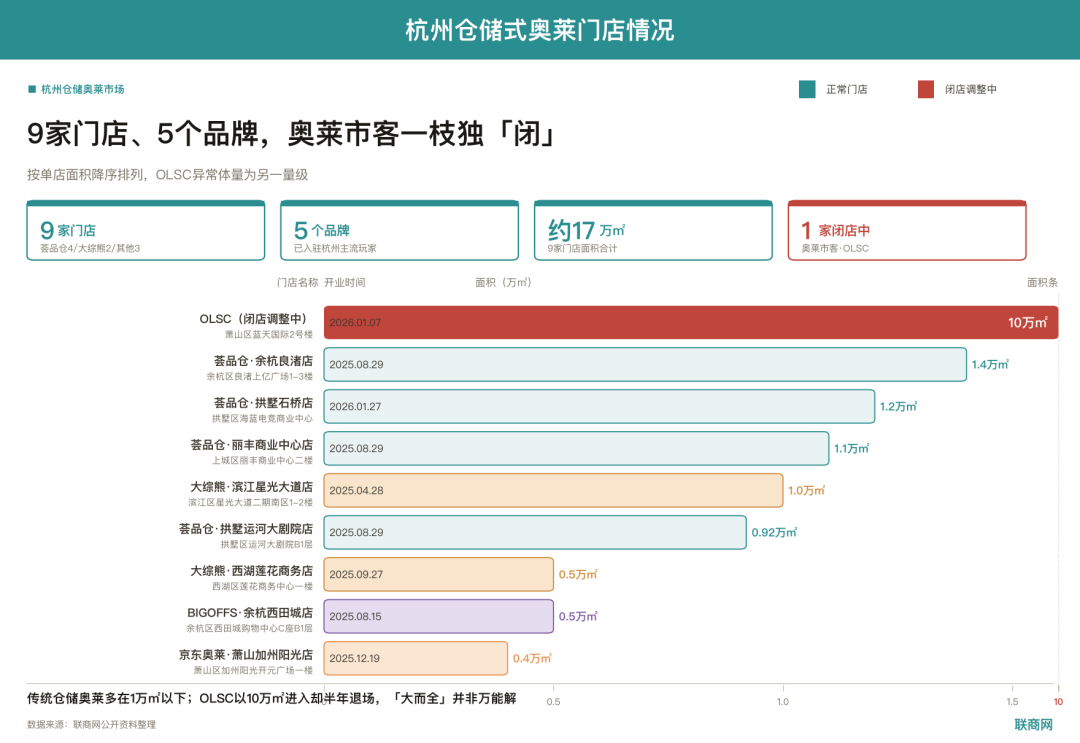This screenshot has width=1080, height=743.
Task: Click the orange 大综熊·西湖莲花商务店 bar
Action: point(439,574)
